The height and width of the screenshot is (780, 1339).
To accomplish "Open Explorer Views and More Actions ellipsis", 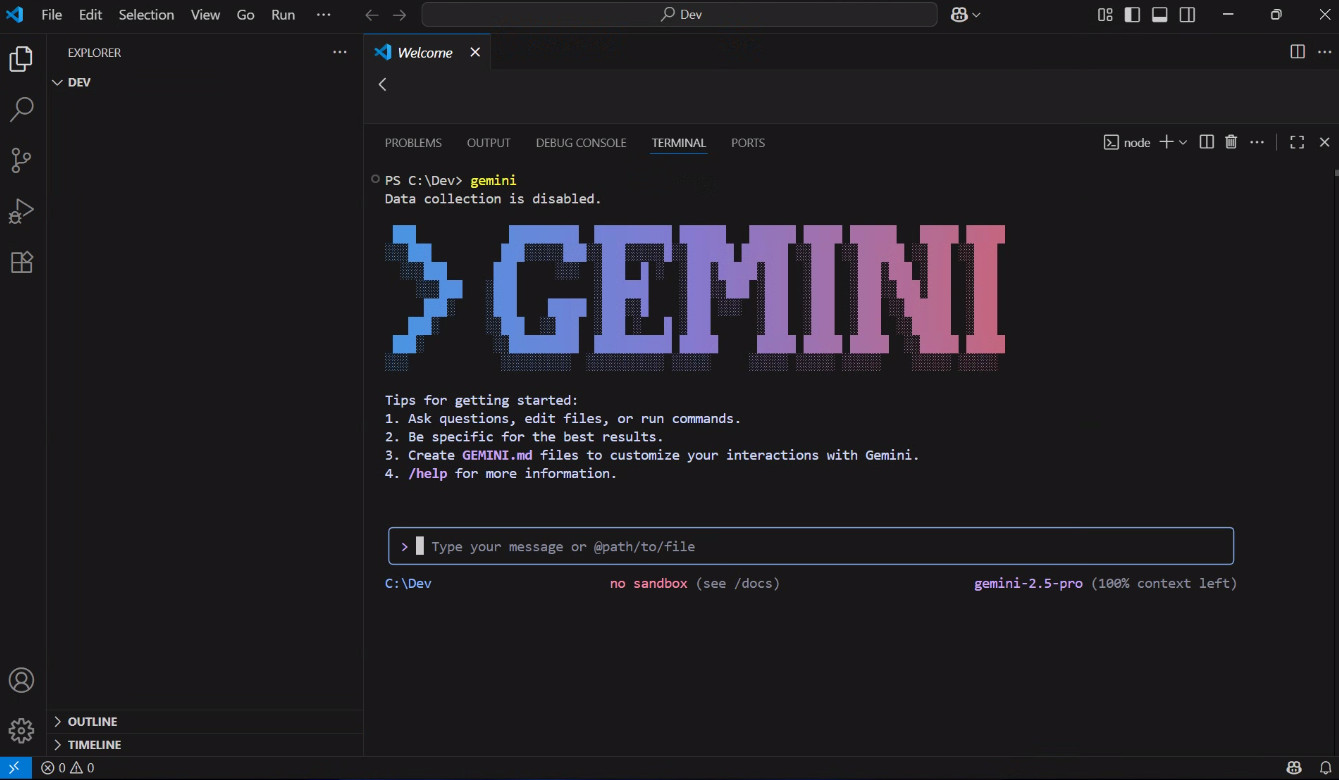I will (x=341, y=52).
